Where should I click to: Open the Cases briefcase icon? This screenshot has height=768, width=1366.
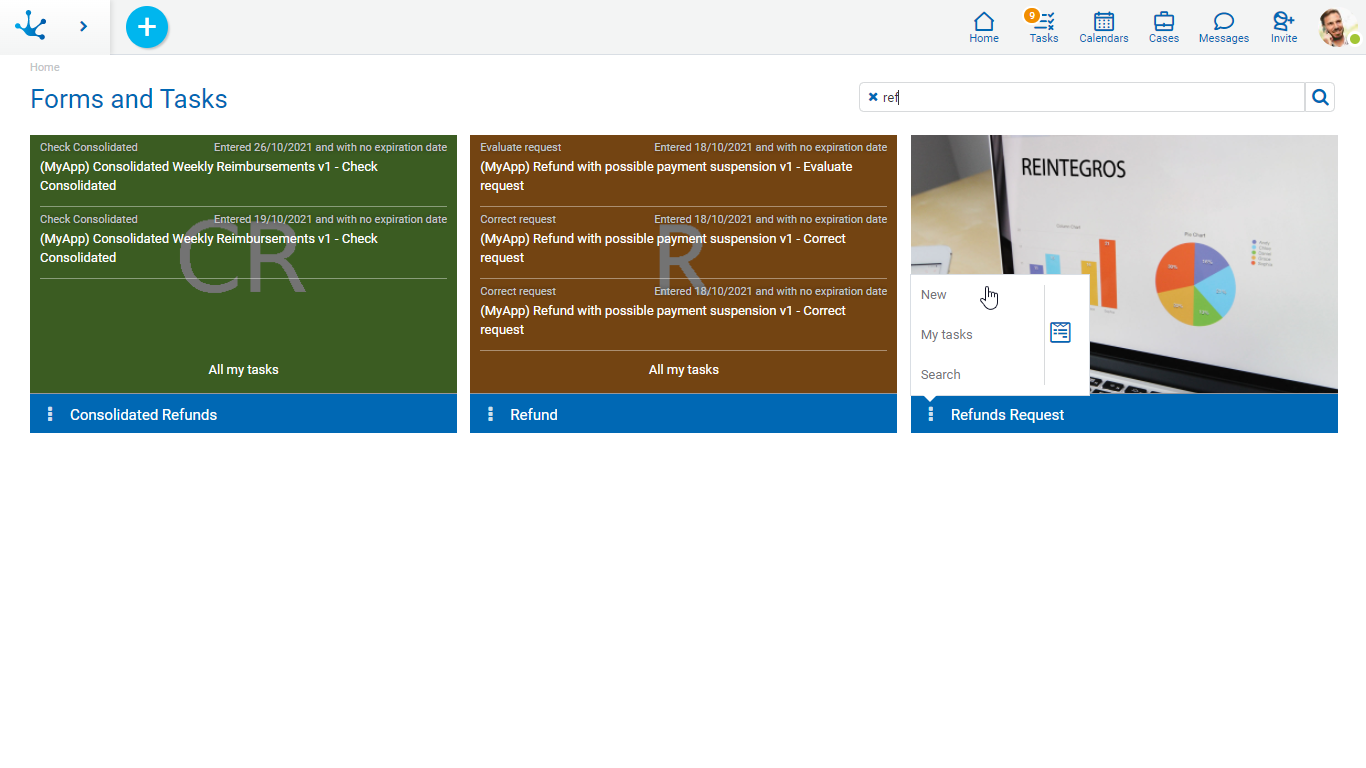click(1163, 27)
